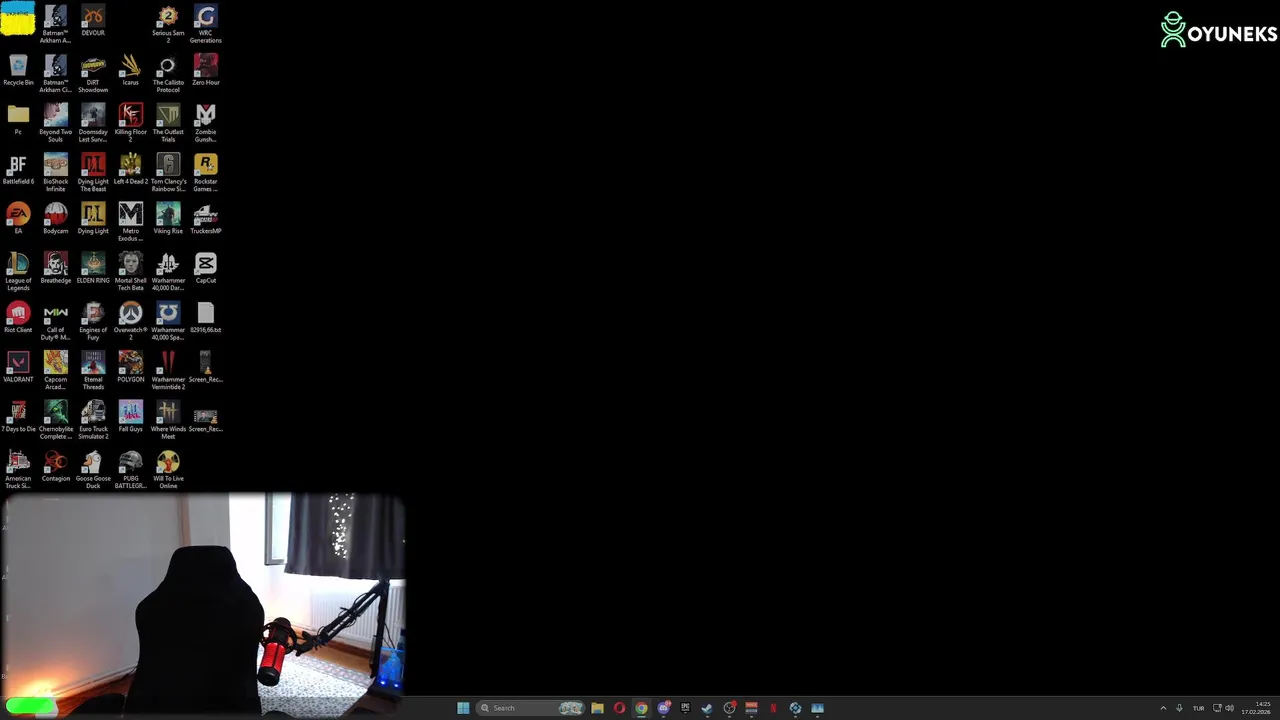
Task: Select the PUBG BATTLEGROUNDS shortcut
Action: pyautogui.click(x=130, y=469)
